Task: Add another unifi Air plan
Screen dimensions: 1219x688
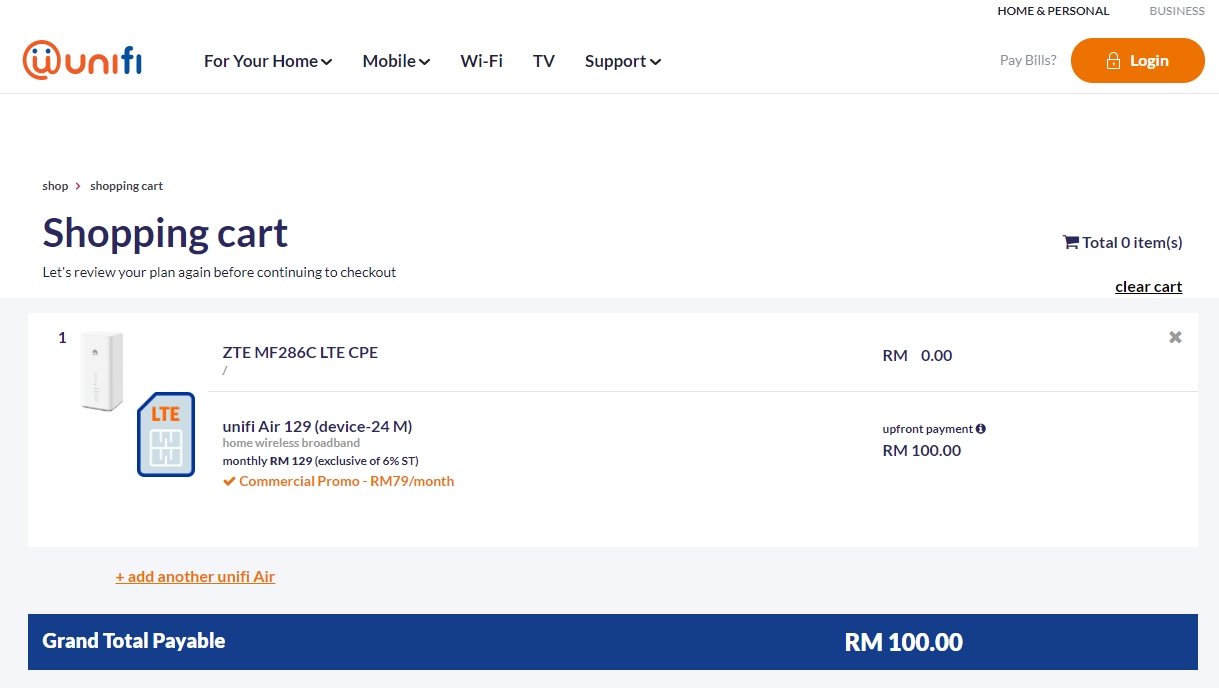Action: point(195,576)
